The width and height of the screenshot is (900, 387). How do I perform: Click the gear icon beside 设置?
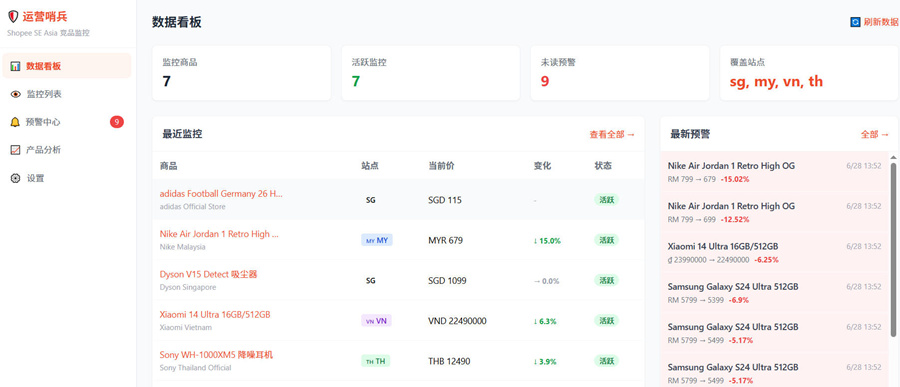pos(15,178)
